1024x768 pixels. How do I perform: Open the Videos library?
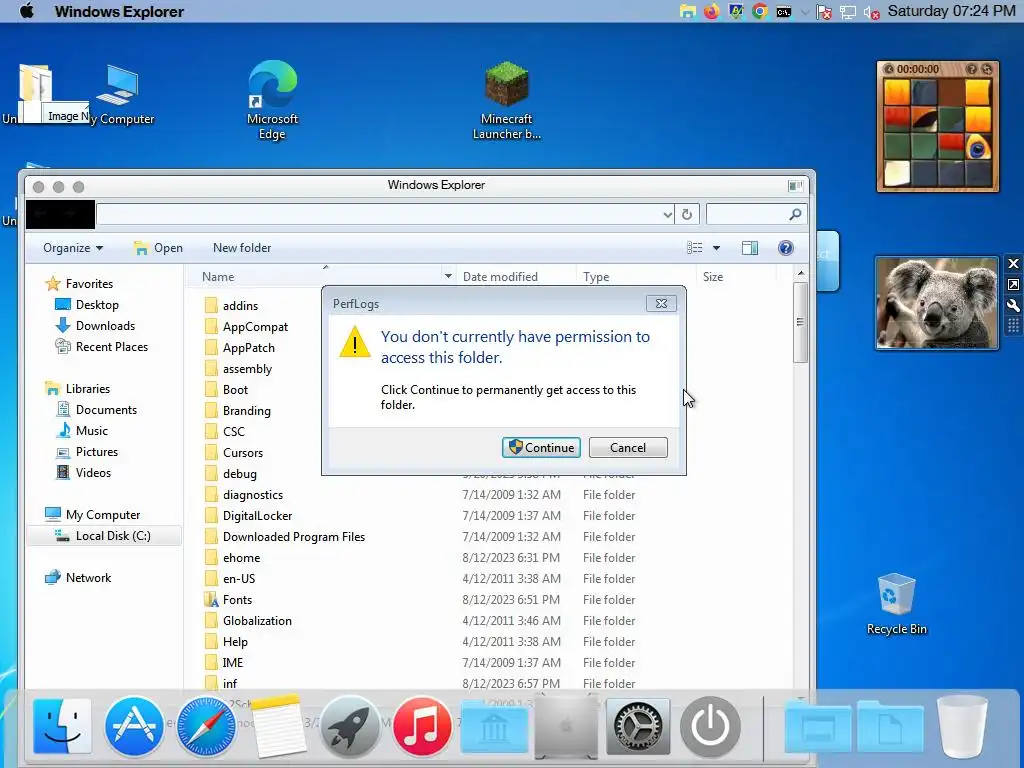click(84, 473)
